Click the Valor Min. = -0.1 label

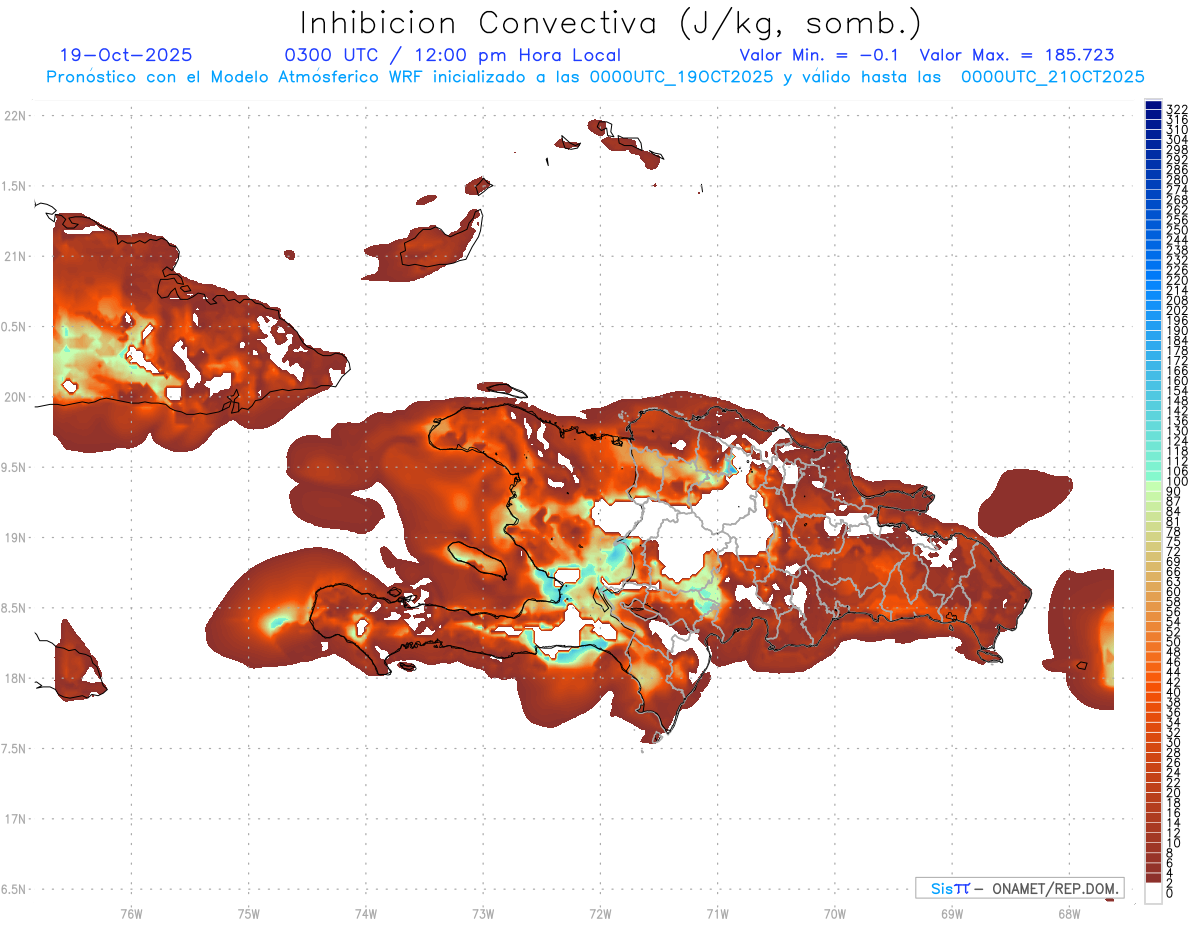820,56
